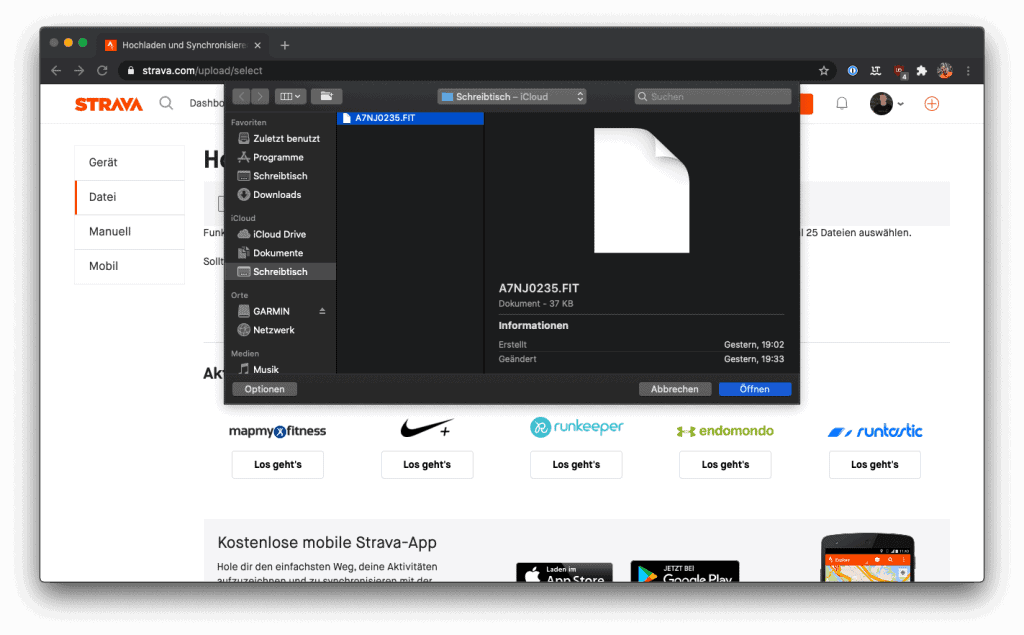Screen dimensions: 1024x635
Task: Open the Strava notifications bell
Action: (842, 103)
